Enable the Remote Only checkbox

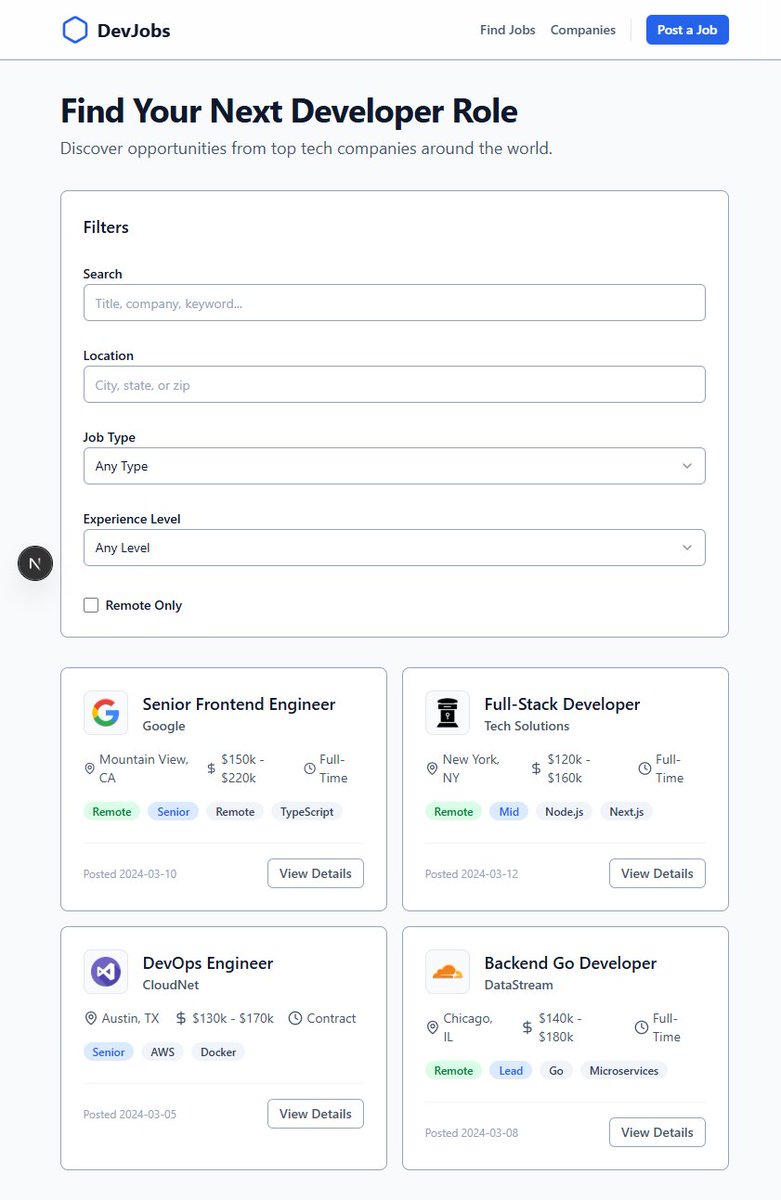click(x=91, y=605)
